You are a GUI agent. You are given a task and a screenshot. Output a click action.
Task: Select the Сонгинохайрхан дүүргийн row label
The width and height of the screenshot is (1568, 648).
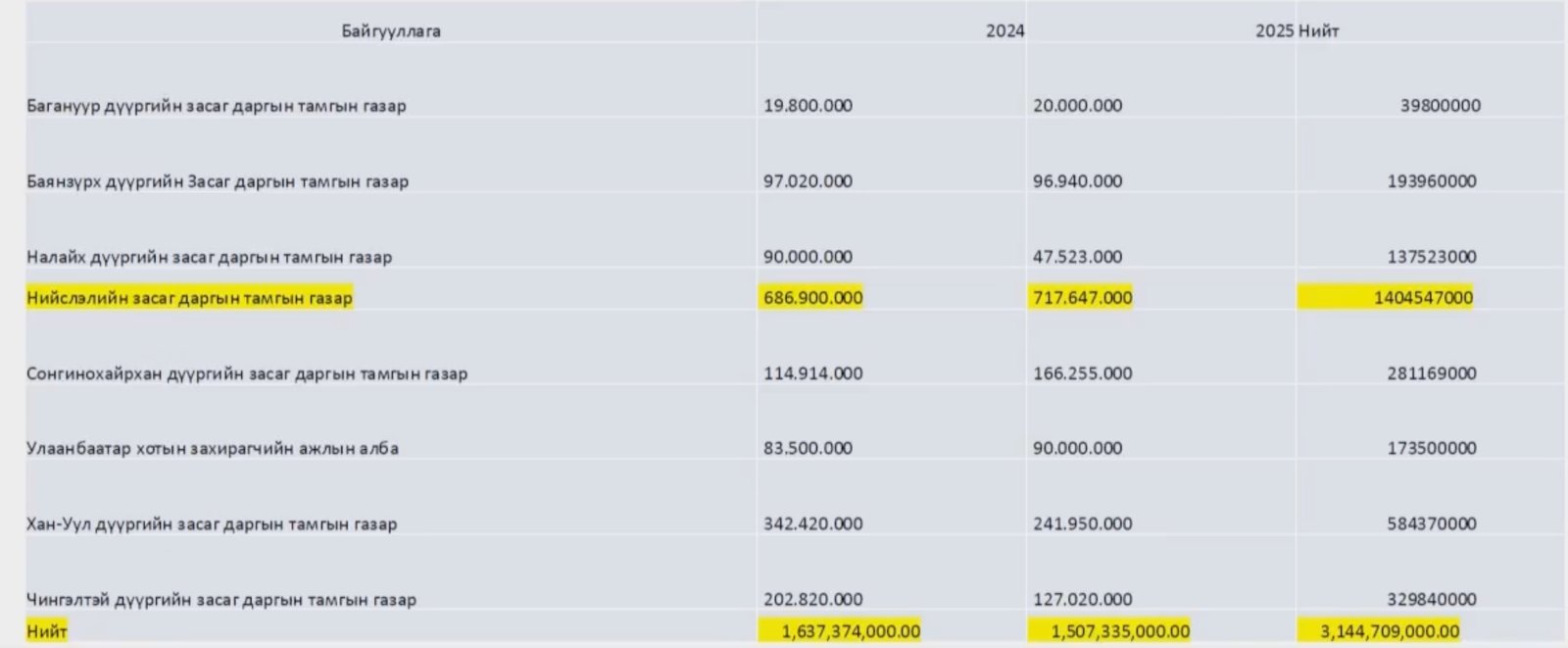(247, 374)
